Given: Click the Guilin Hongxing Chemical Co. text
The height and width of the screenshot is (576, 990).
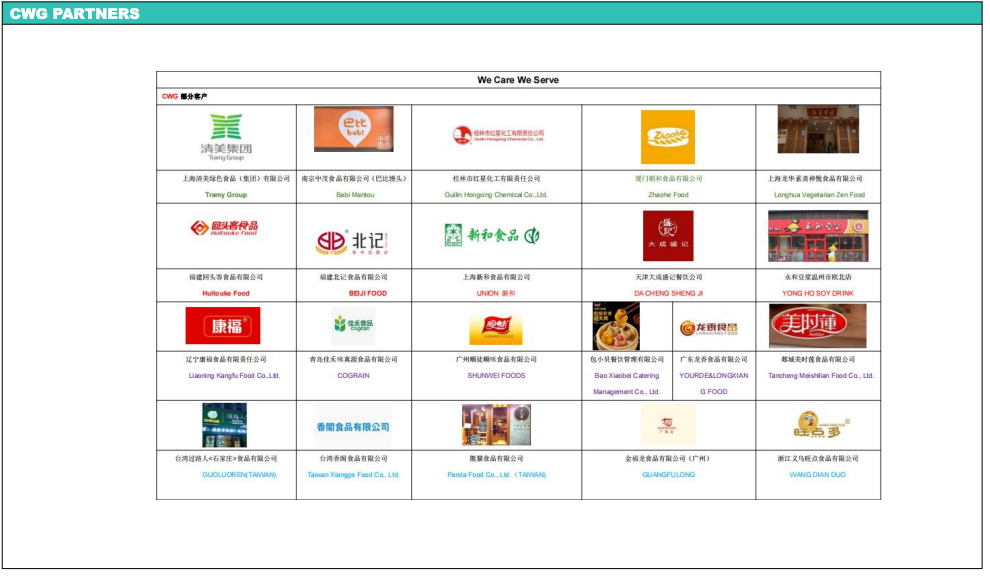Looking at the screenshot, I should point(495,195).
